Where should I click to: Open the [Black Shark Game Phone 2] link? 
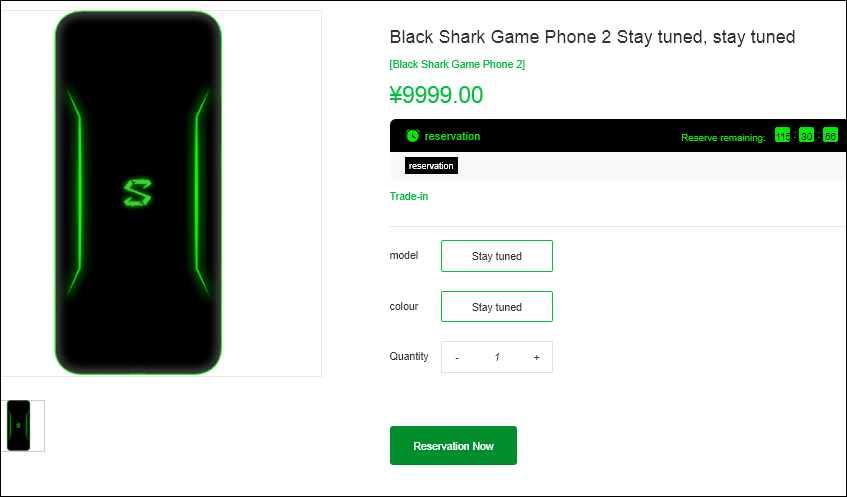pyautogui.click(x=457, y=64)
